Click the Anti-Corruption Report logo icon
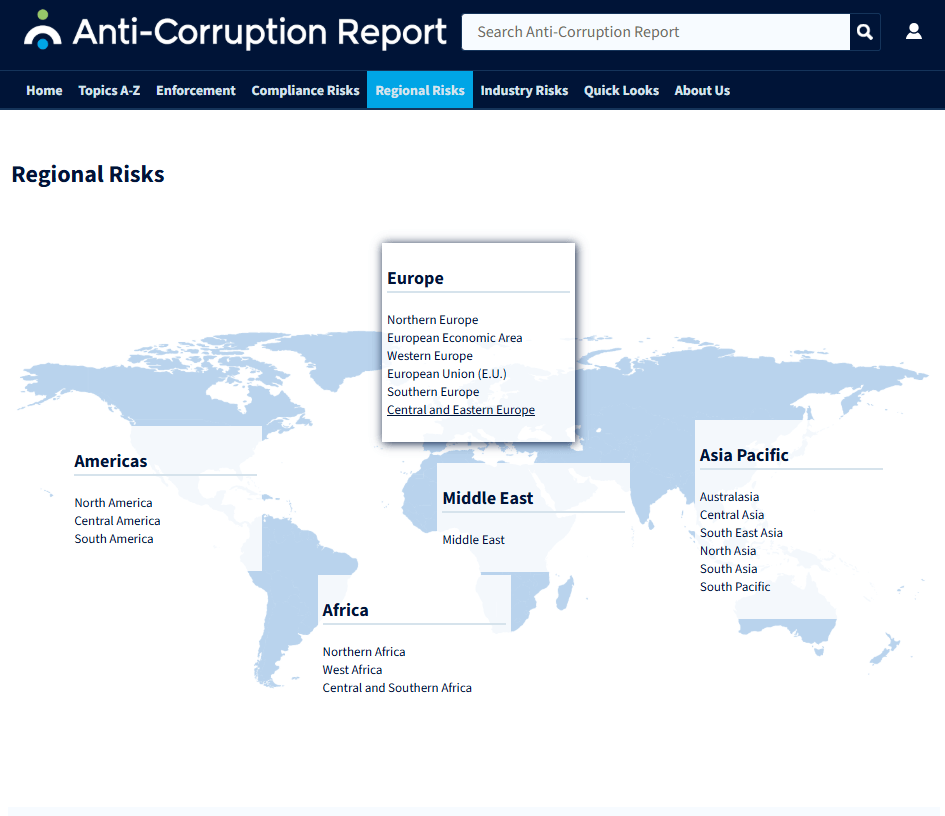The height and width of the screenshot is (816, 945). tap(42, 30)
